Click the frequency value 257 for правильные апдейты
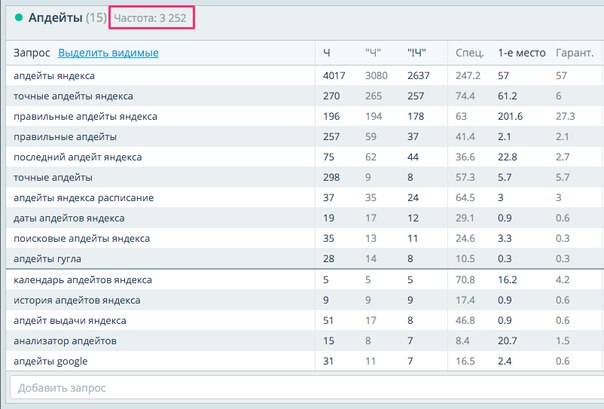604x409 pixels. click(x=331, y=137)
